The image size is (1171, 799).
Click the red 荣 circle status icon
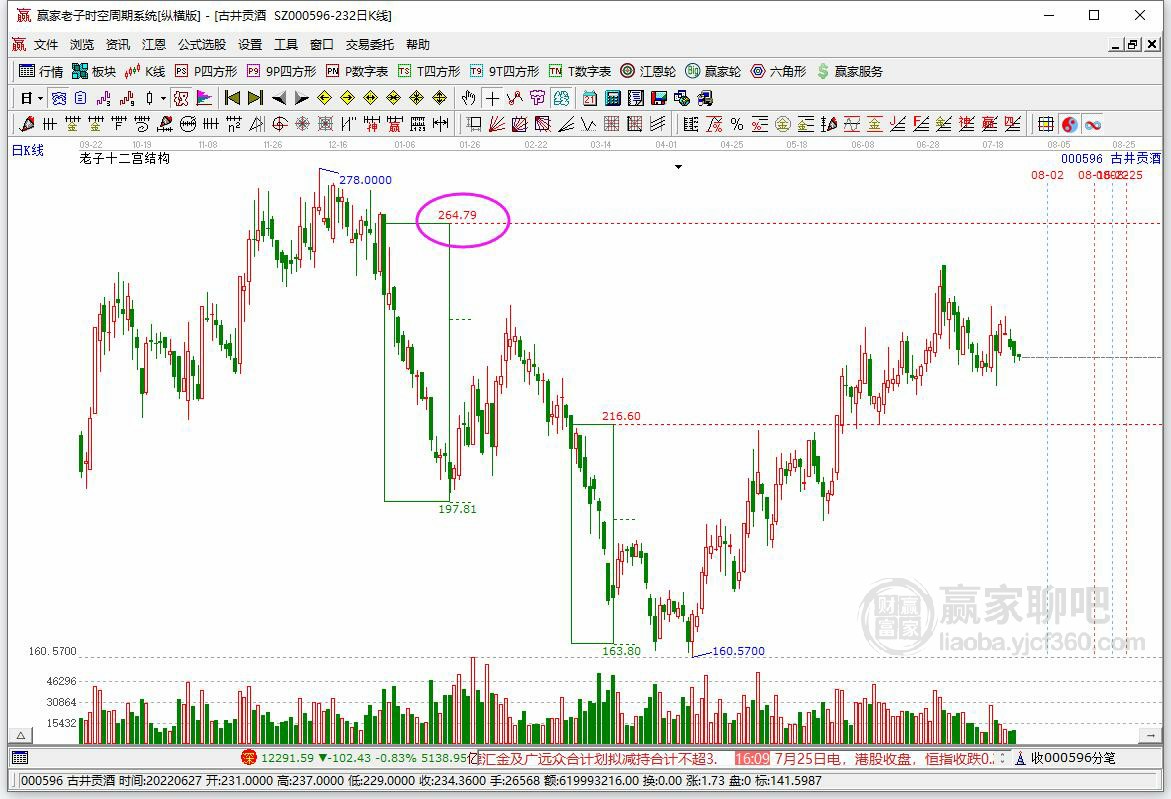tap(249, 758)
